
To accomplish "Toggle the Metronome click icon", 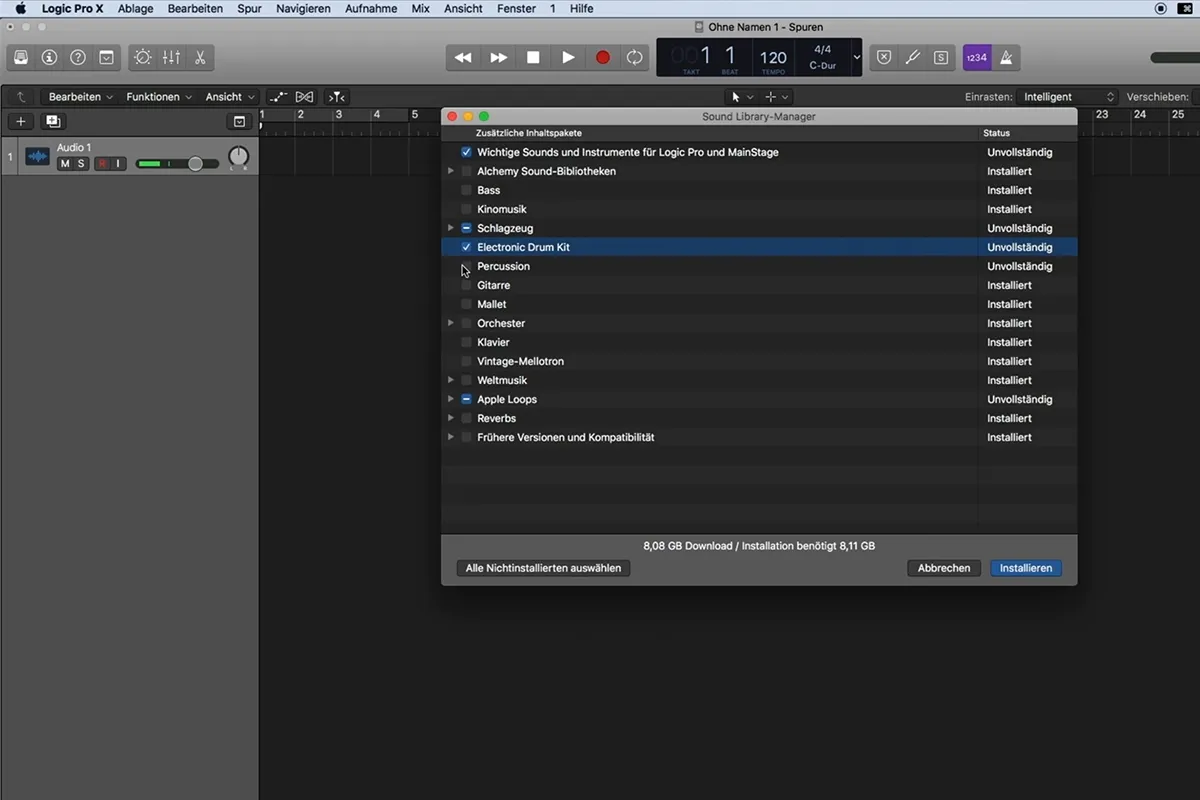I will 1006,57.
